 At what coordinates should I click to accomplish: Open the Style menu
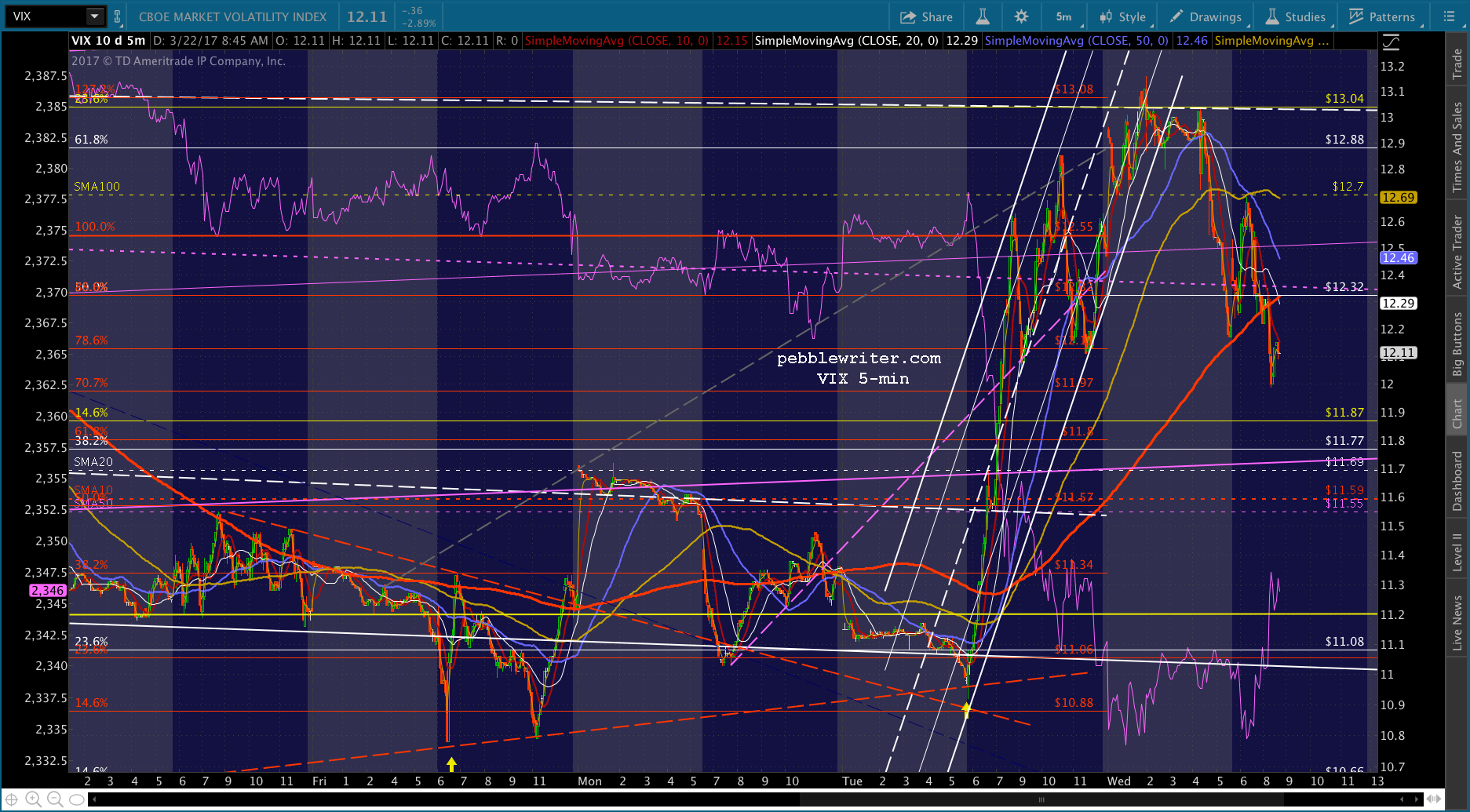point(1123,16)
